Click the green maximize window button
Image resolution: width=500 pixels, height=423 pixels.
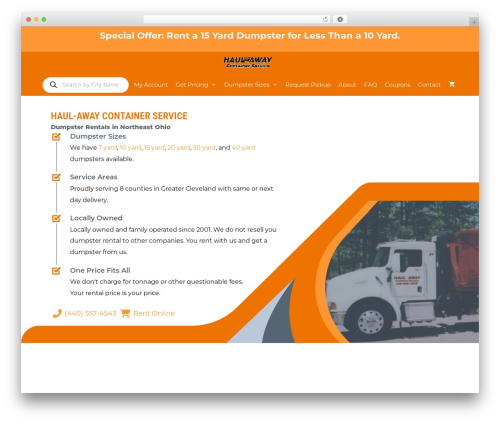[44, 19]
